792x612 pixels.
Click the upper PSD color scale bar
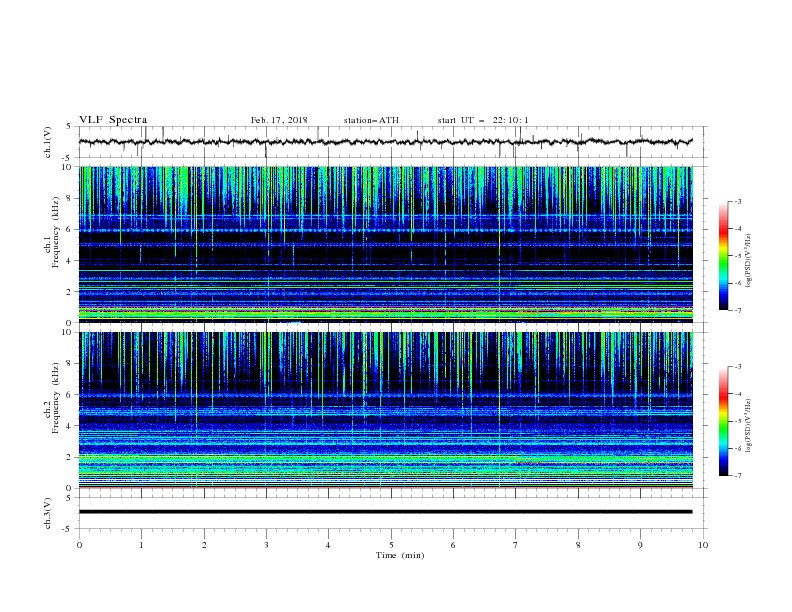point(724,256)
